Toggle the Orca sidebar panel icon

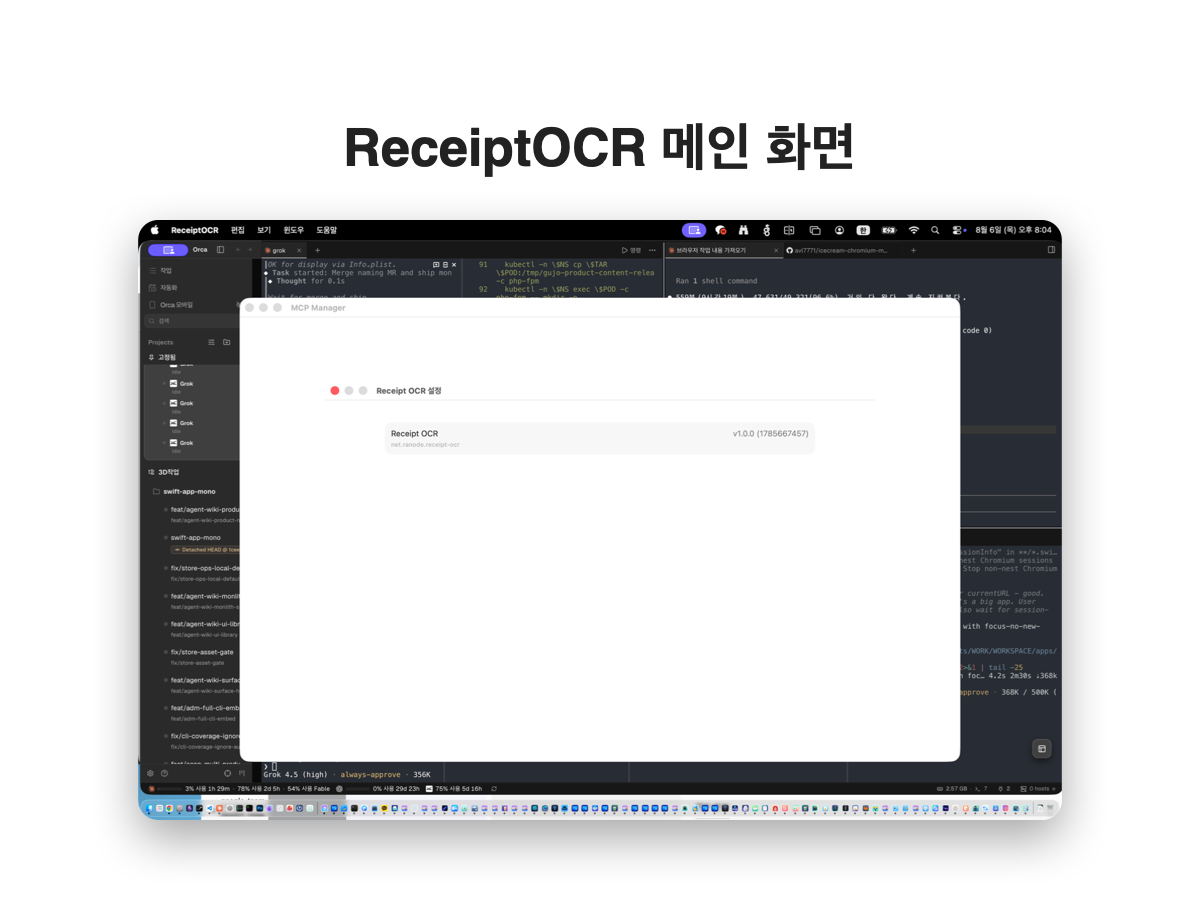(220, 250)
